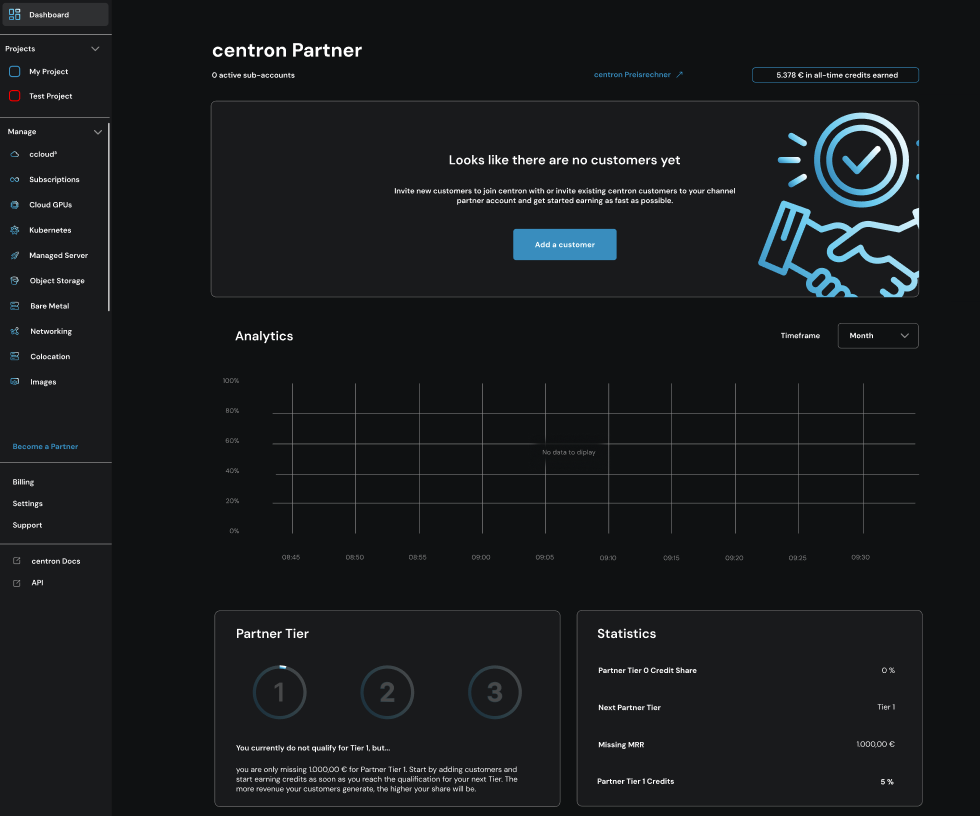Open the Timeframe Month dropdown

[x=878, y=336]
